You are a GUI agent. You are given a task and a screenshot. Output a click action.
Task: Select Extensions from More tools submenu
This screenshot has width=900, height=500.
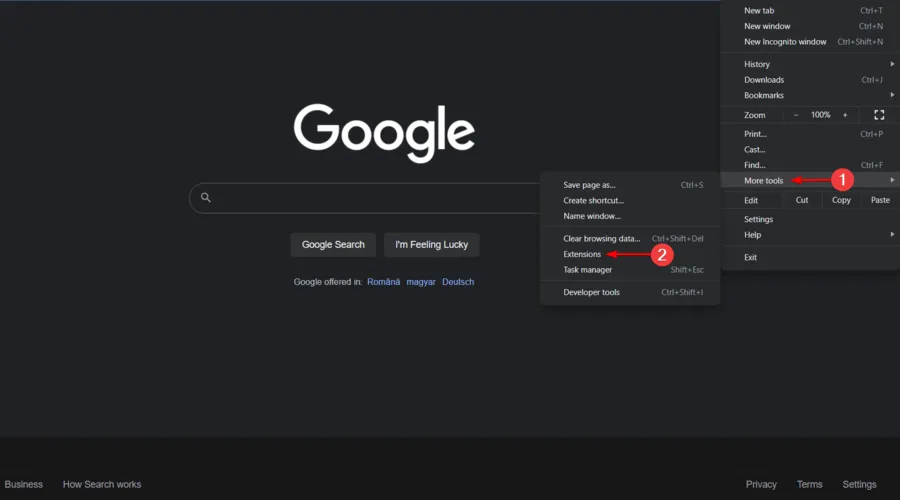point(582,254)
